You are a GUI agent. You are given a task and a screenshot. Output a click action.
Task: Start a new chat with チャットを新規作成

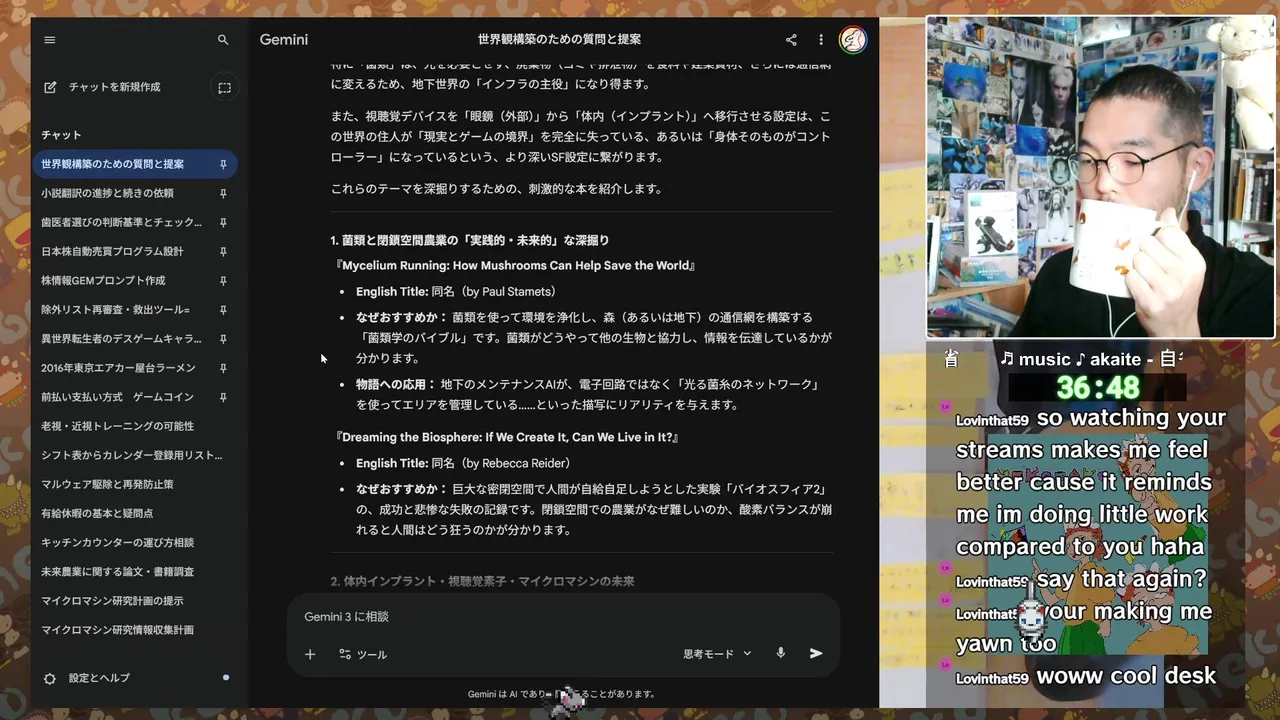102,87
